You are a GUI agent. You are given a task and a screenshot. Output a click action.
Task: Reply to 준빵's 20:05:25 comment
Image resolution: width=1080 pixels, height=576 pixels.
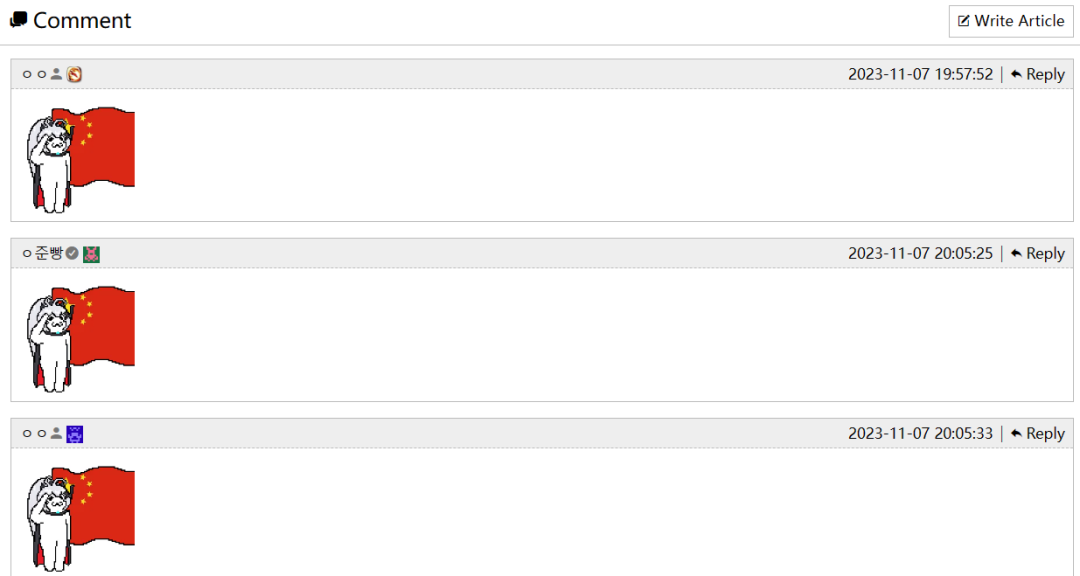pyautogui.click(x=1037, y=254)
